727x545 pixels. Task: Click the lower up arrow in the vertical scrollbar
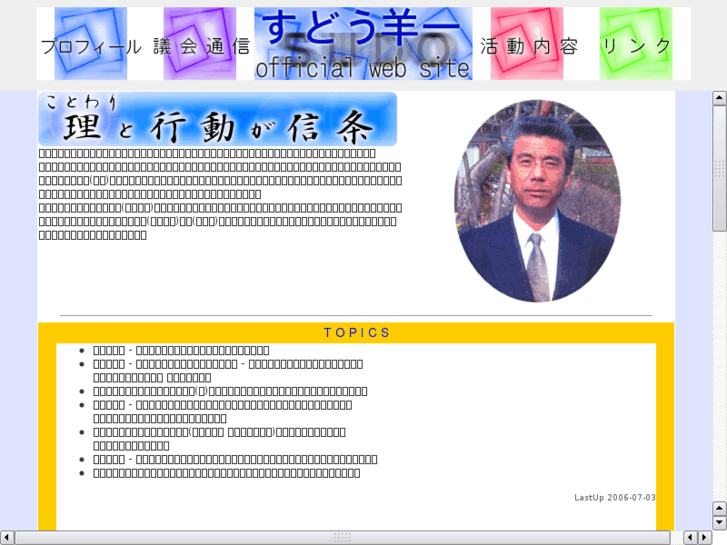(x=719, y=508)
